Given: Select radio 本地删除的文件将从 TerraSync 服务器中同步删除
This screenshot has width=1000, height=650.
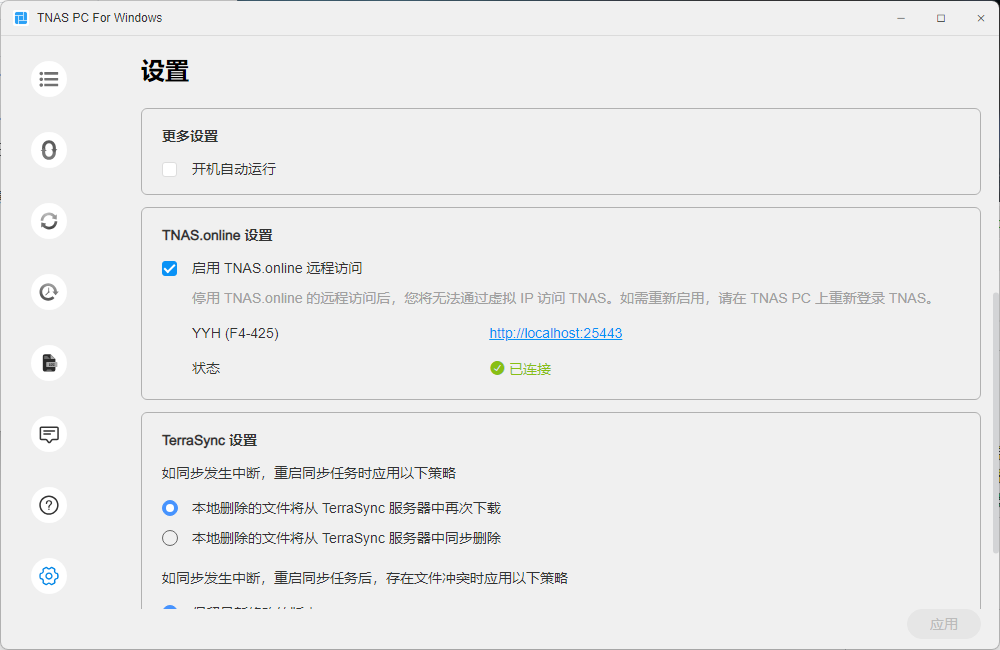Looking at the screenshot, I should pos(170,538).
